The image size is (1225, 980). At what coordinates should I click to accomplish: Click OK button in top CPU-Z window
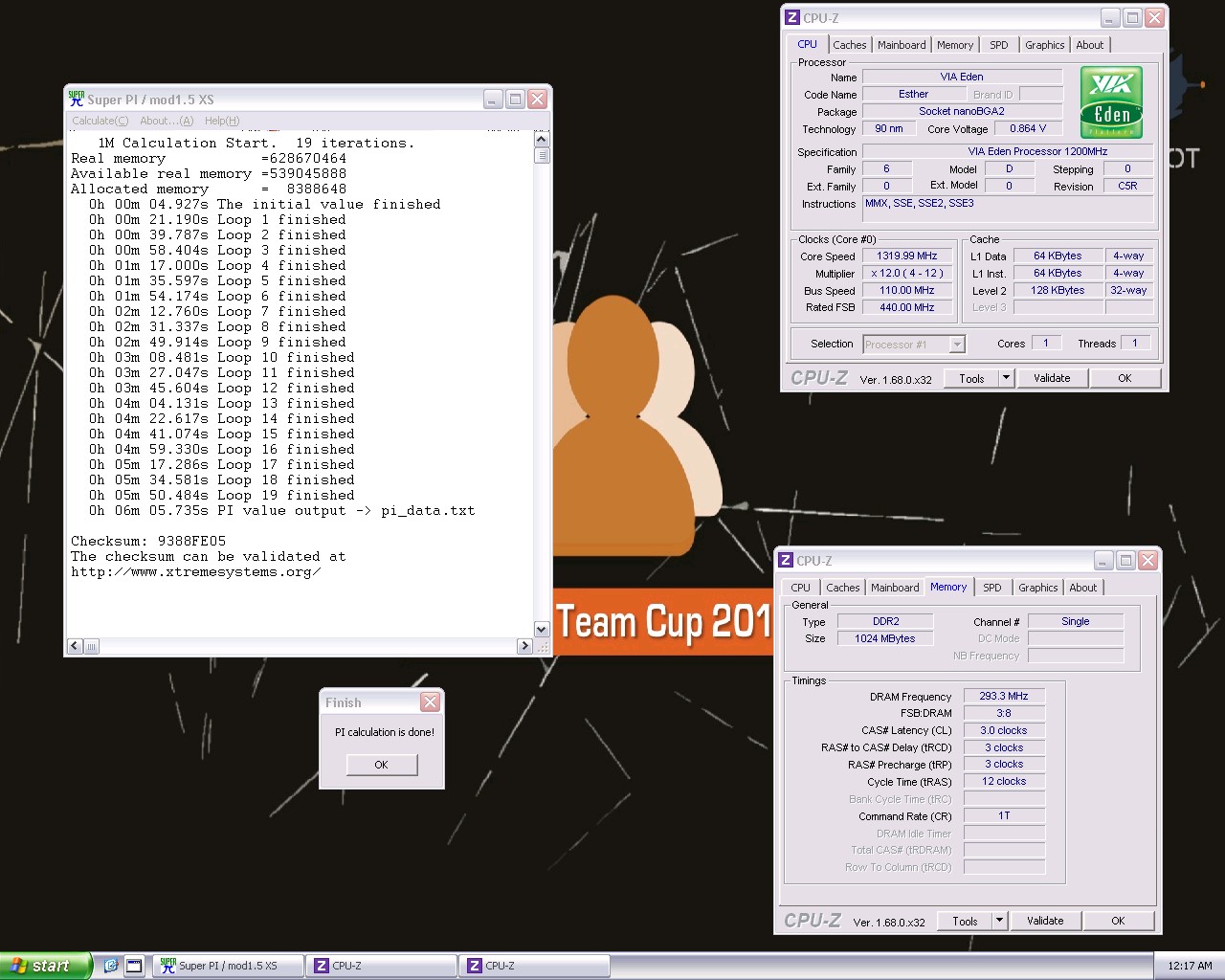point(1125,378)
